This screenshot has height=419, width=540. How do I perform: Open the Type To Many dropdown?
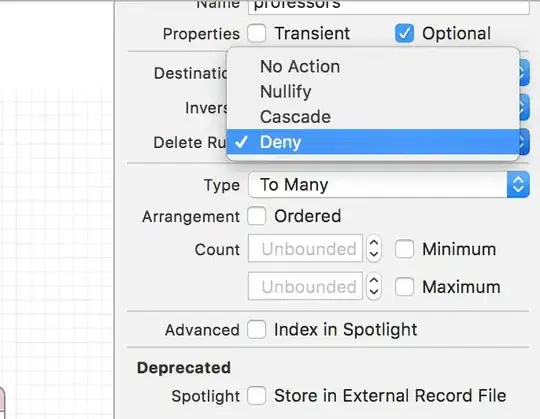point(388,185)
